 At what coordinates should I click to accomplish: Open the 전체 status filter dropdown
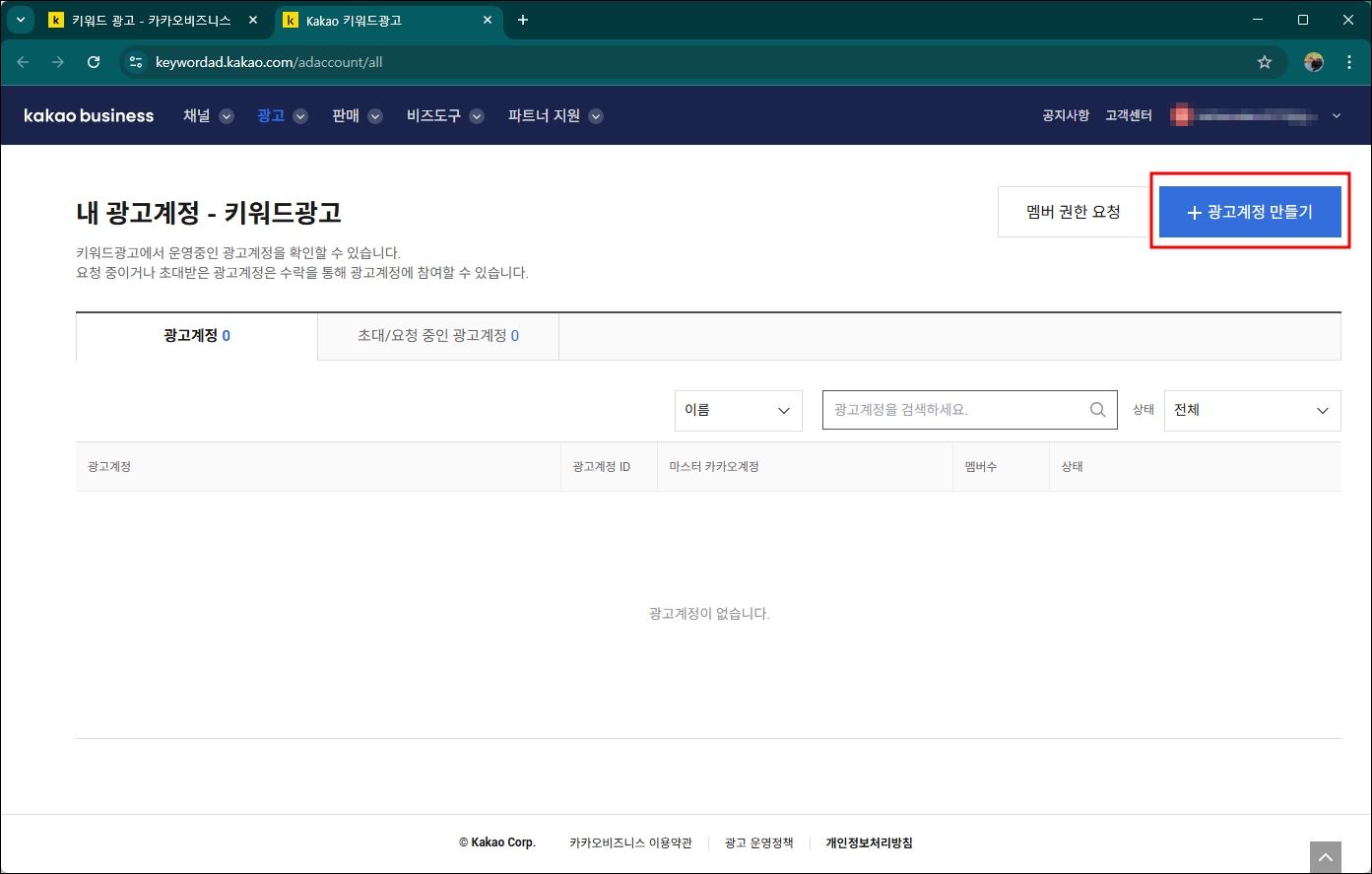click(1252, 410)
